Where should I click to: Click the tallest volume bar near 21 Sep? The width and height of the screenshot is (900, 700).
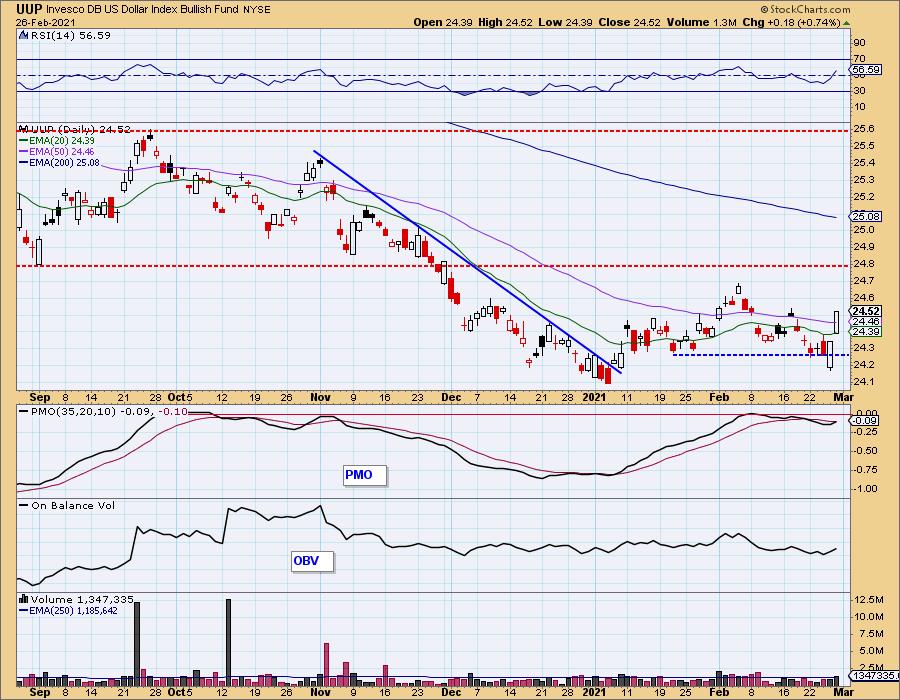point(137,644)
